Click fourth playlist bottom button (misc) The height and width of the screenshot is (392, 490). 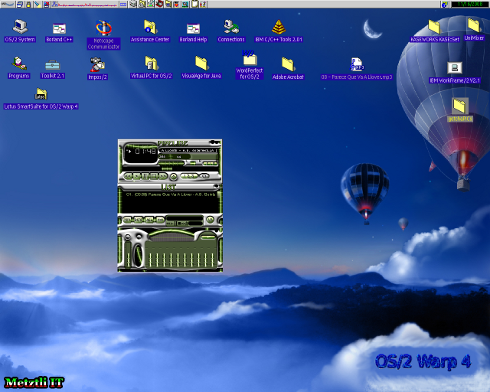pyautogui.click(x=160, y=220)
